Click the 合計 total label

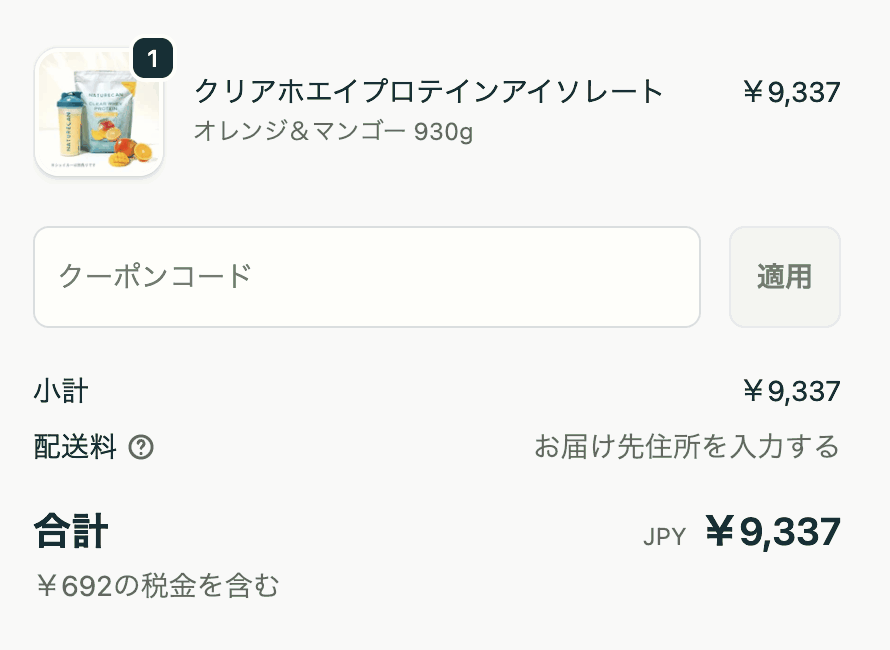[x=70, y=533]
